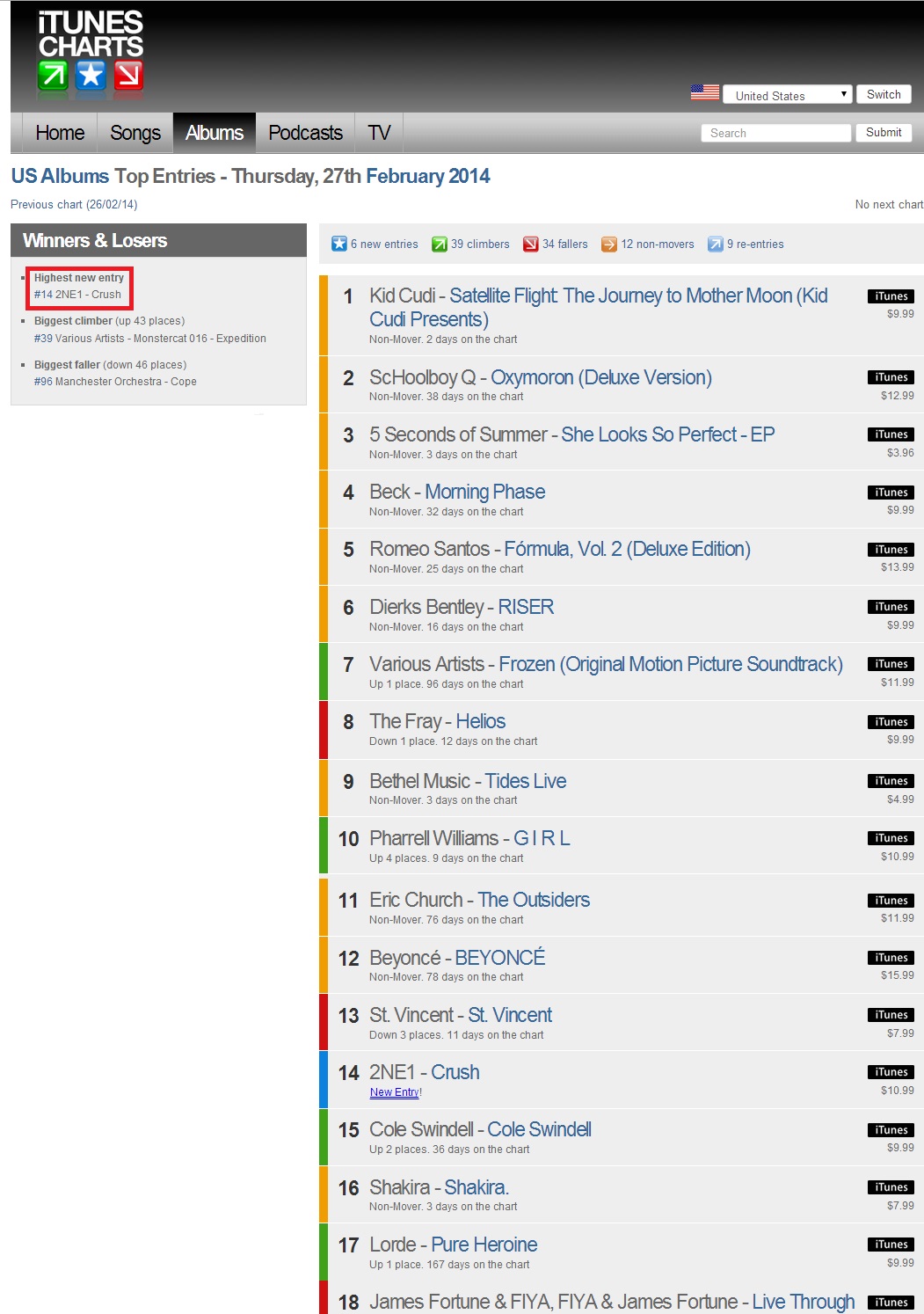
Task: Go to the TV tab
Action: (x=379, y=133)
